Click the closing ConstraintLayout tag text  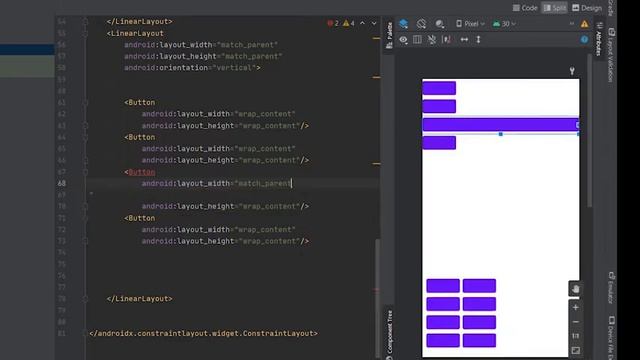[204, 333]
